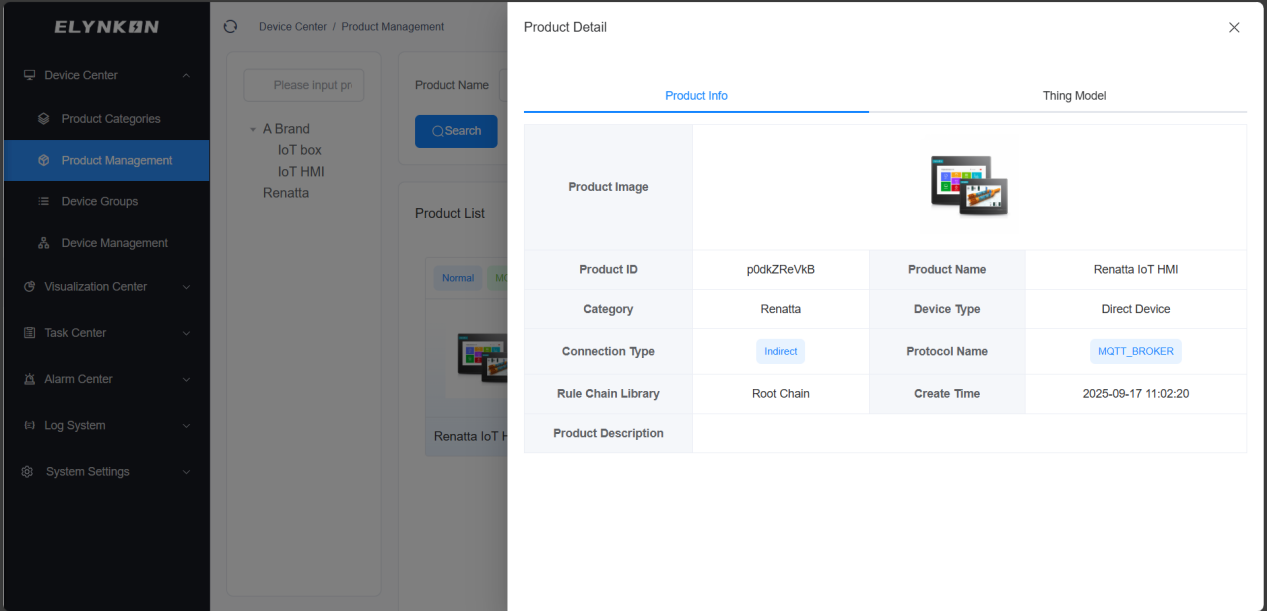Open Product Categories in the sidebar
Screen dimensions: 1267x611
click(x=106, y=119)
